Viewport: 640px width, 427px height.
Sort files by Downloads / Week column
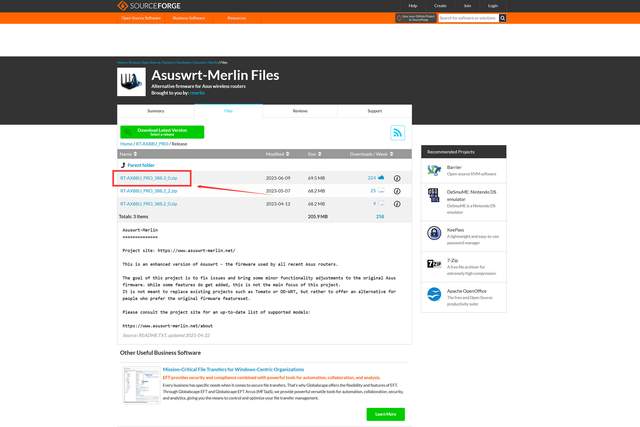coord(371,154)
